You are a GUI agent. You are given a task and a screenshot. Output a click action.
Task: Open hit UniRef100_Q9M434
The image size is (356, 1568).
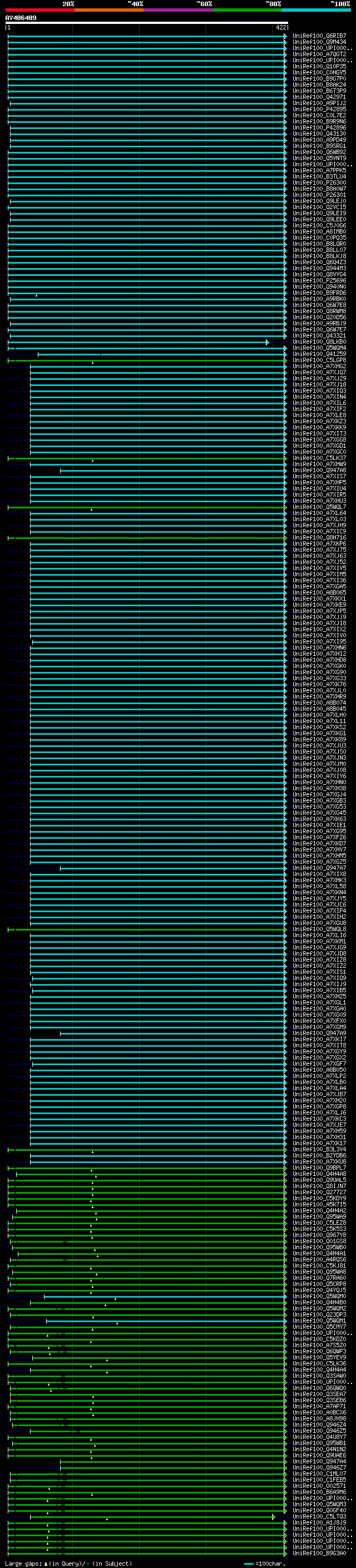coord(319,42)
